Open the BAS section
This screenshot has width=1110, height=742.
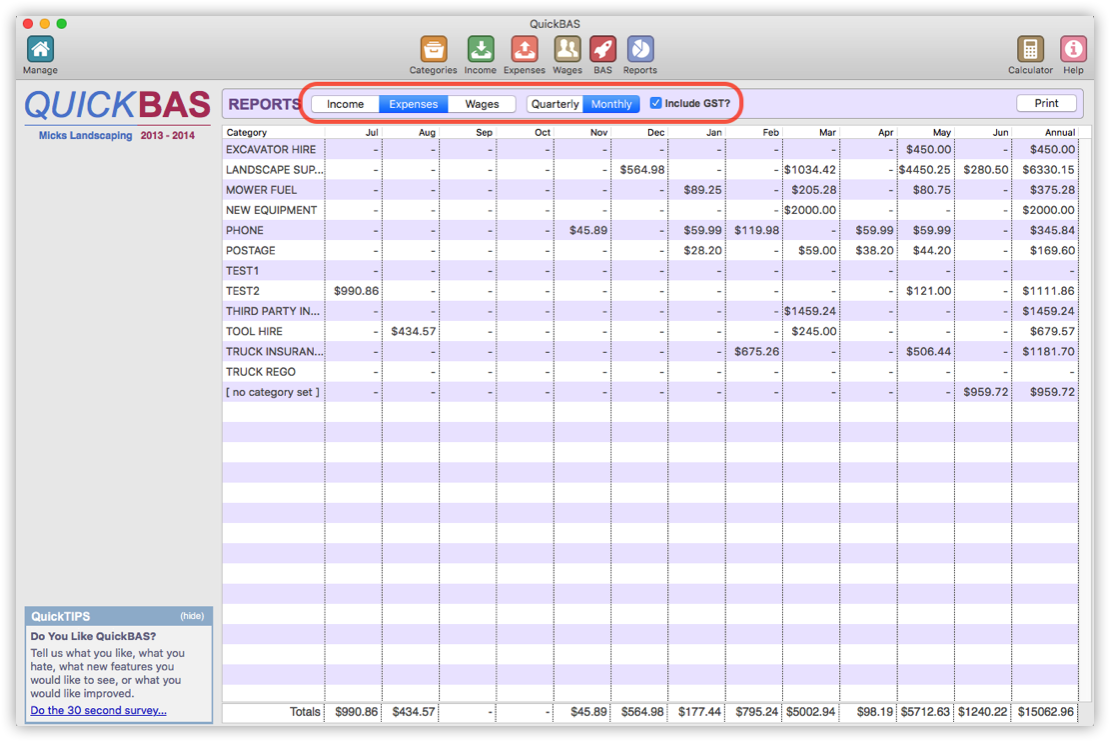pyautogui.click(x=603, y=47)
